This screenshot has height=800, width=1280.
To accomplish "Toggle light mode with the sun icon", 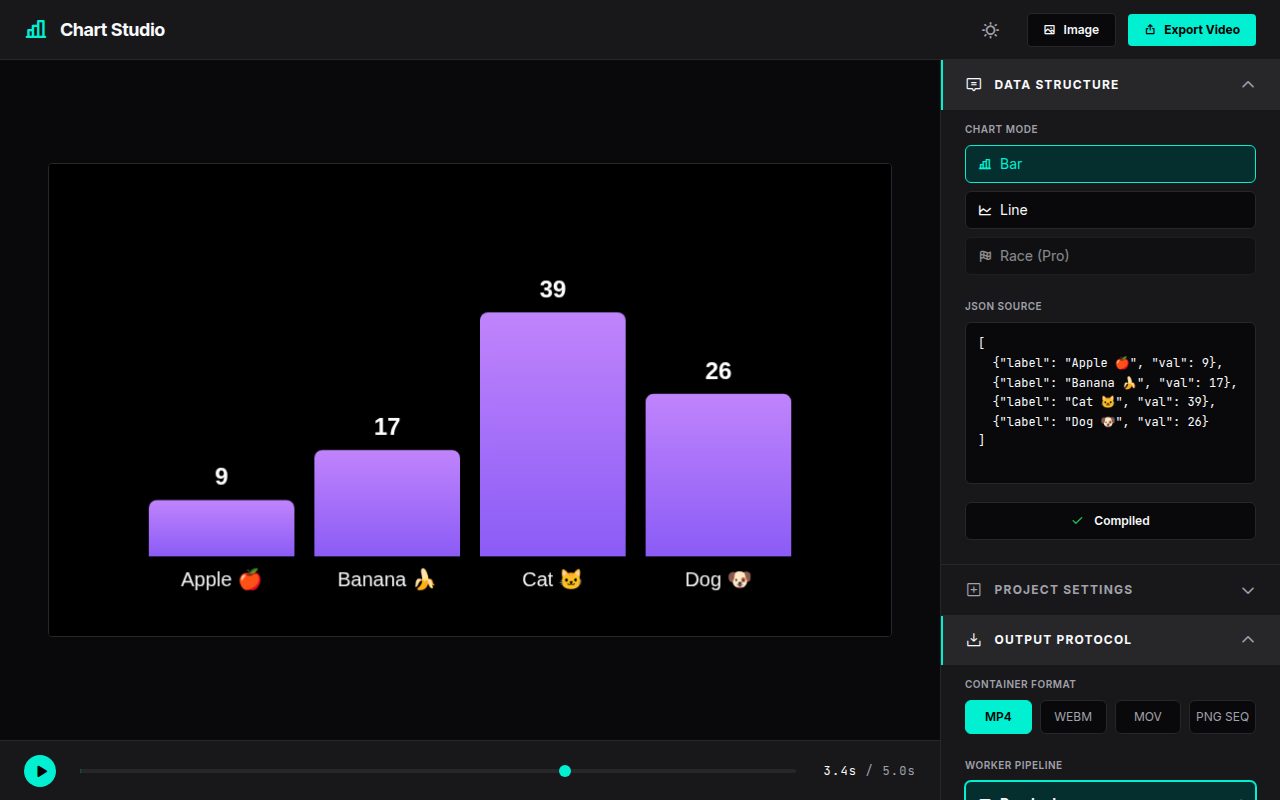I will pyautogui.click(x=990, y=30).
